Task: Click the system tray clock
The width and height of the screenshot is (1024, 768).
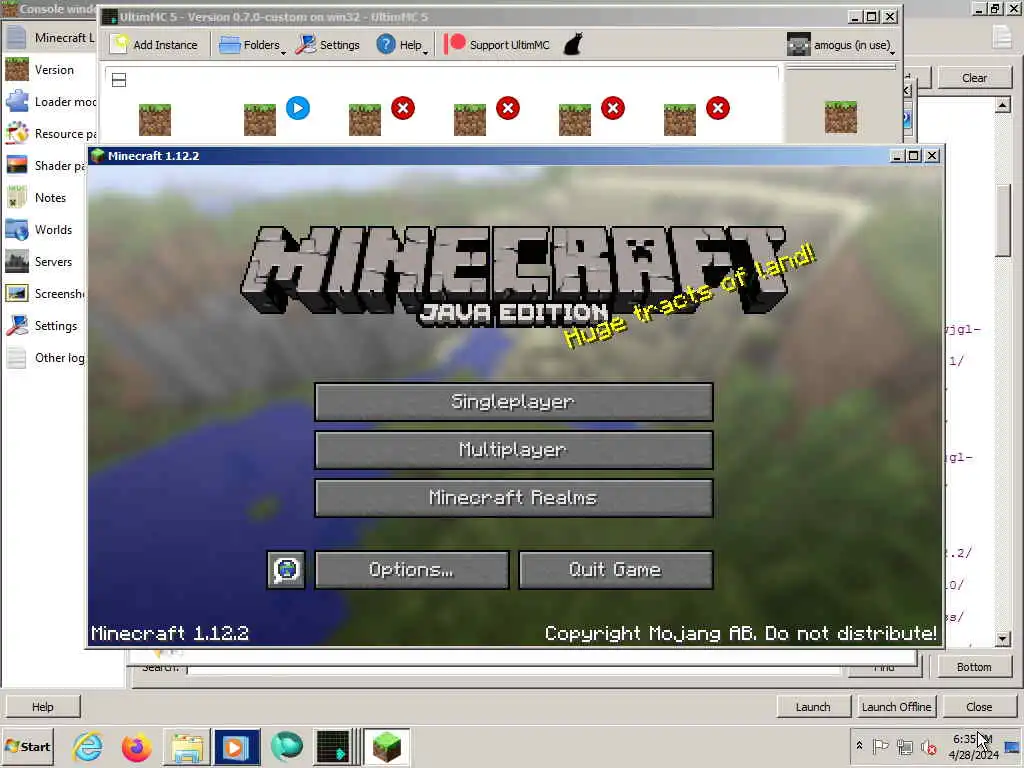Action: coord(973,747)
